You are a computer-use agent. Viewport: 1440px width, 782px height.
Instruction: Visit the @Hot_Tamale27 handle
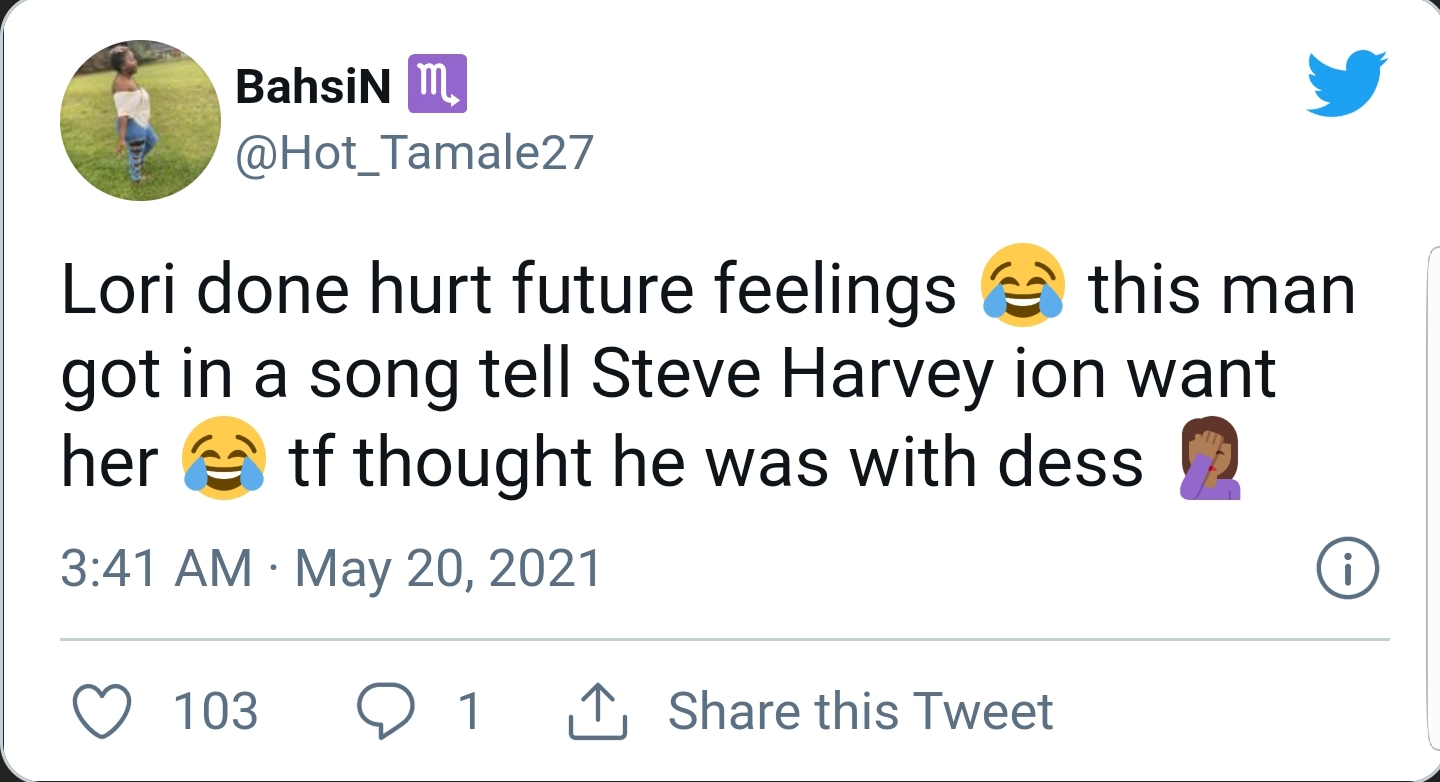[414, 153]
